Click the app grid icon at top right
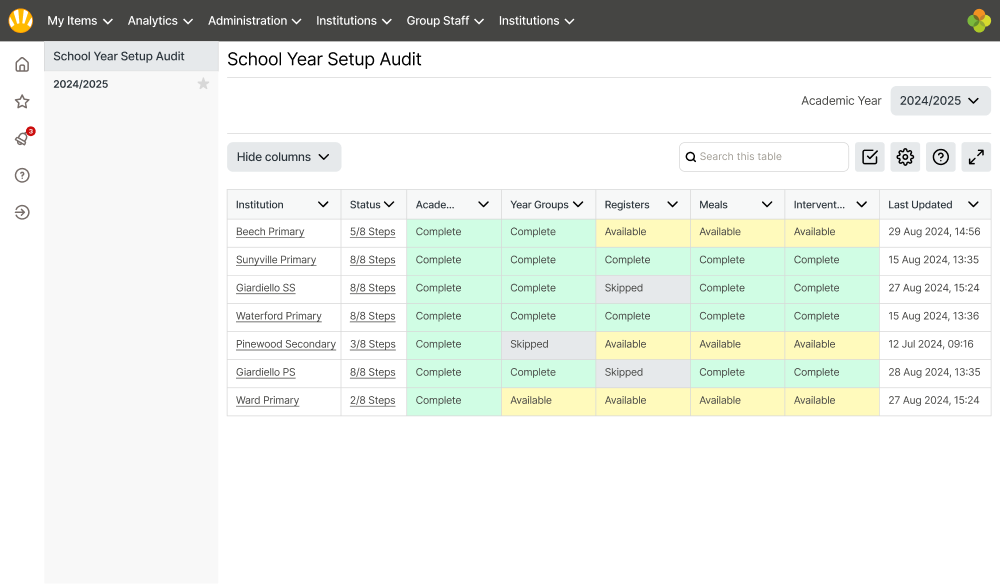 (x=980, y=19)
